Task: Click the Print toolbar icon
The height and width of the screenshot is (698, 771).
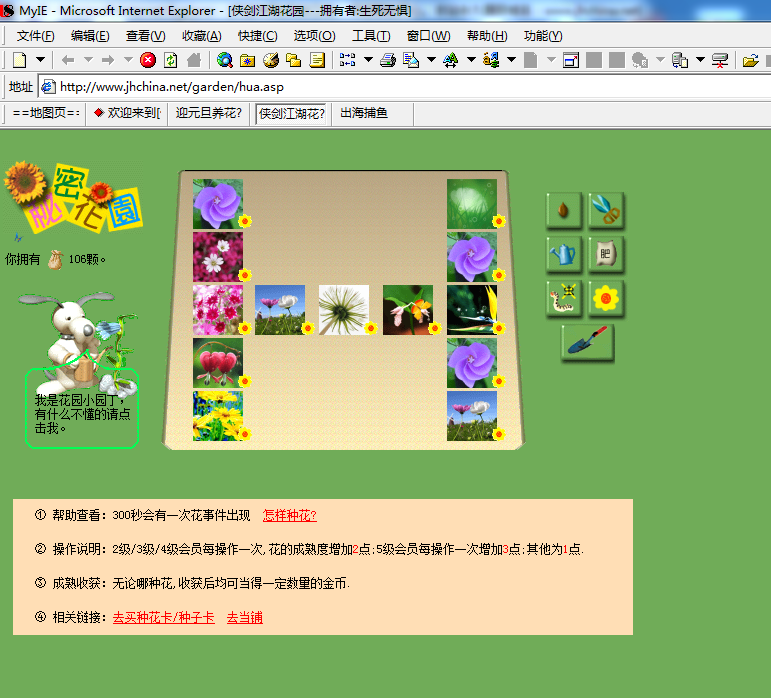Action: point(388,60)
